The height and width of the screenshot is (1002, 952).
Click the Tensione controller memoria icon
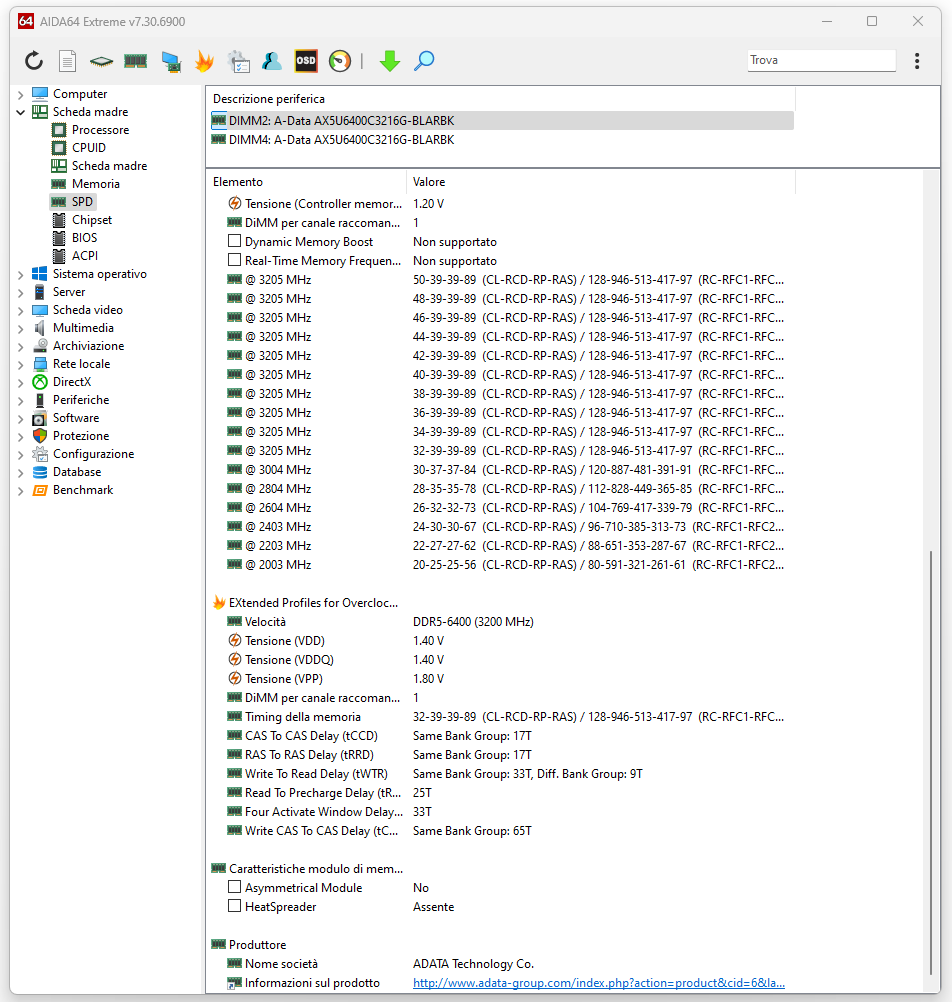point(234,203)
